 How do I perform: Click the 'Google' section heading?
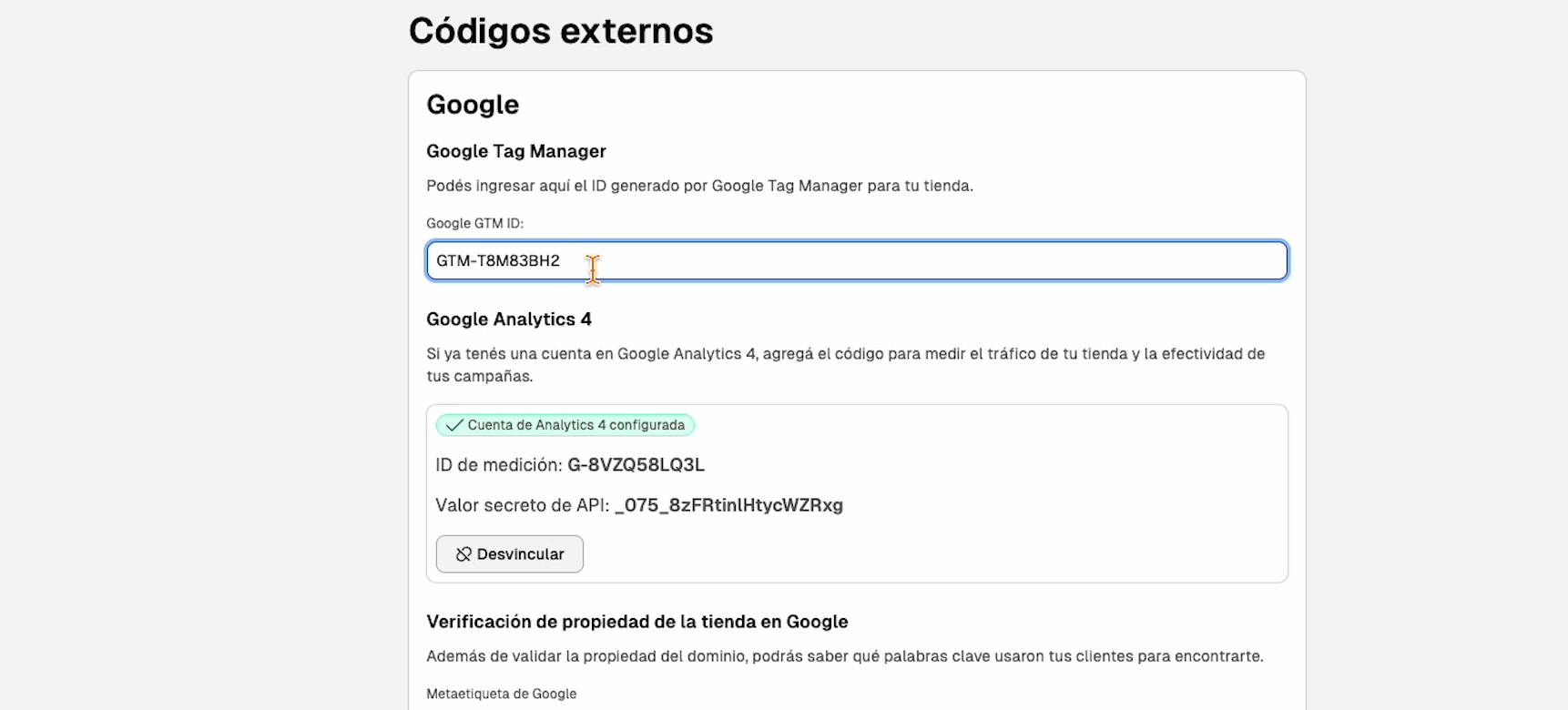coord(473,105)
